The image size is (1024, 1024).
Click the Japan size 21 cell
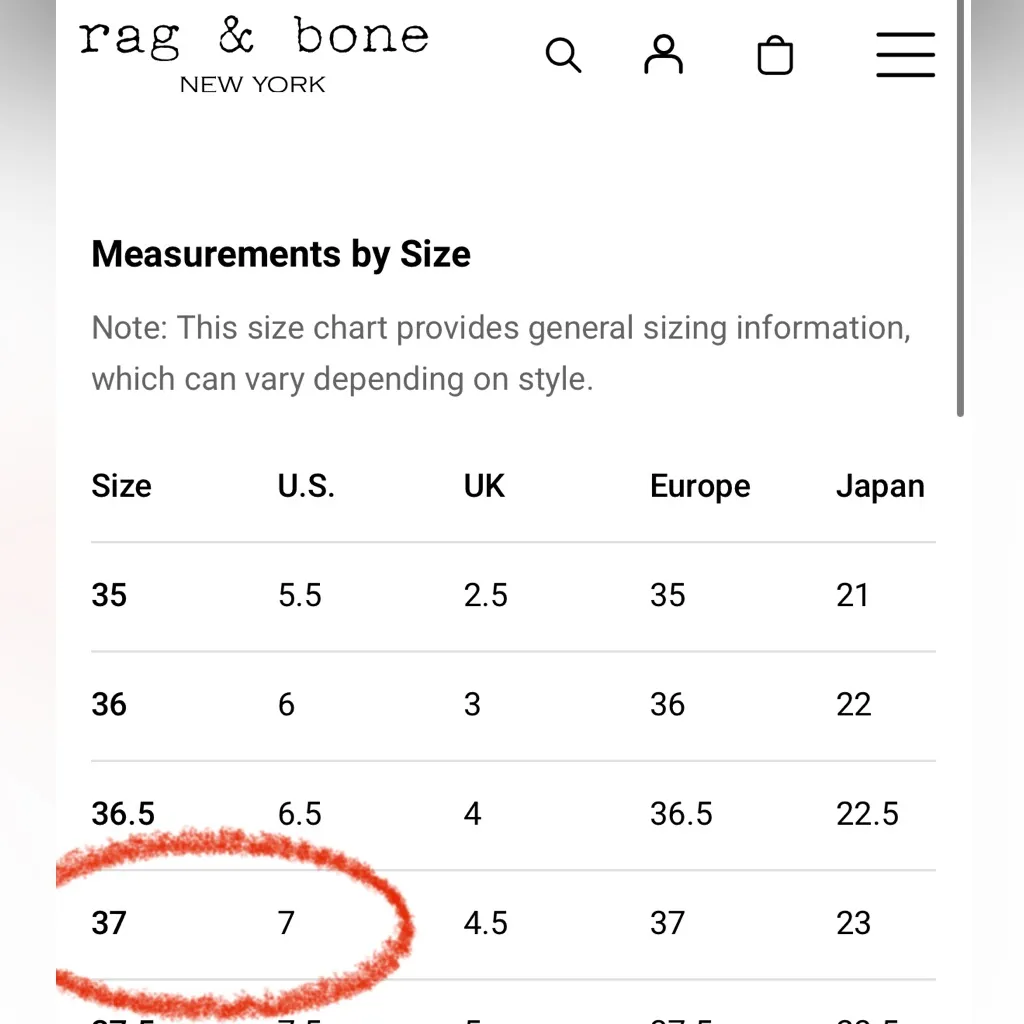pos(852,596)
